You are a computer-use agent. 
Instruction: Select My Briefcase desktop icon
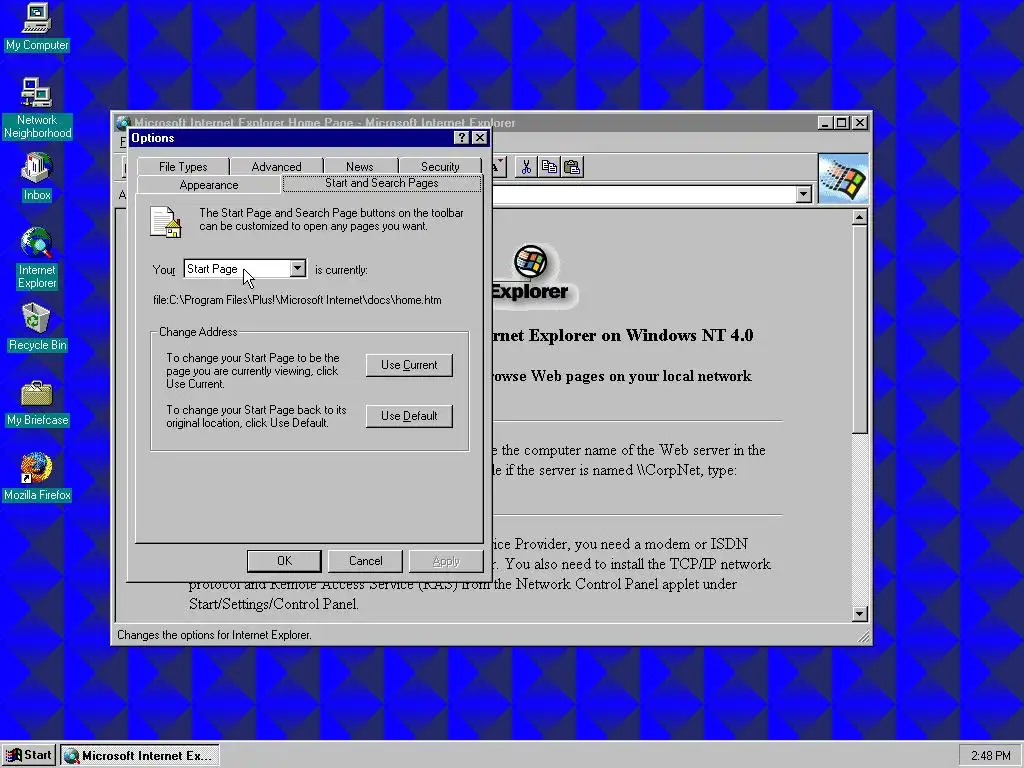(x=37, y=403)
